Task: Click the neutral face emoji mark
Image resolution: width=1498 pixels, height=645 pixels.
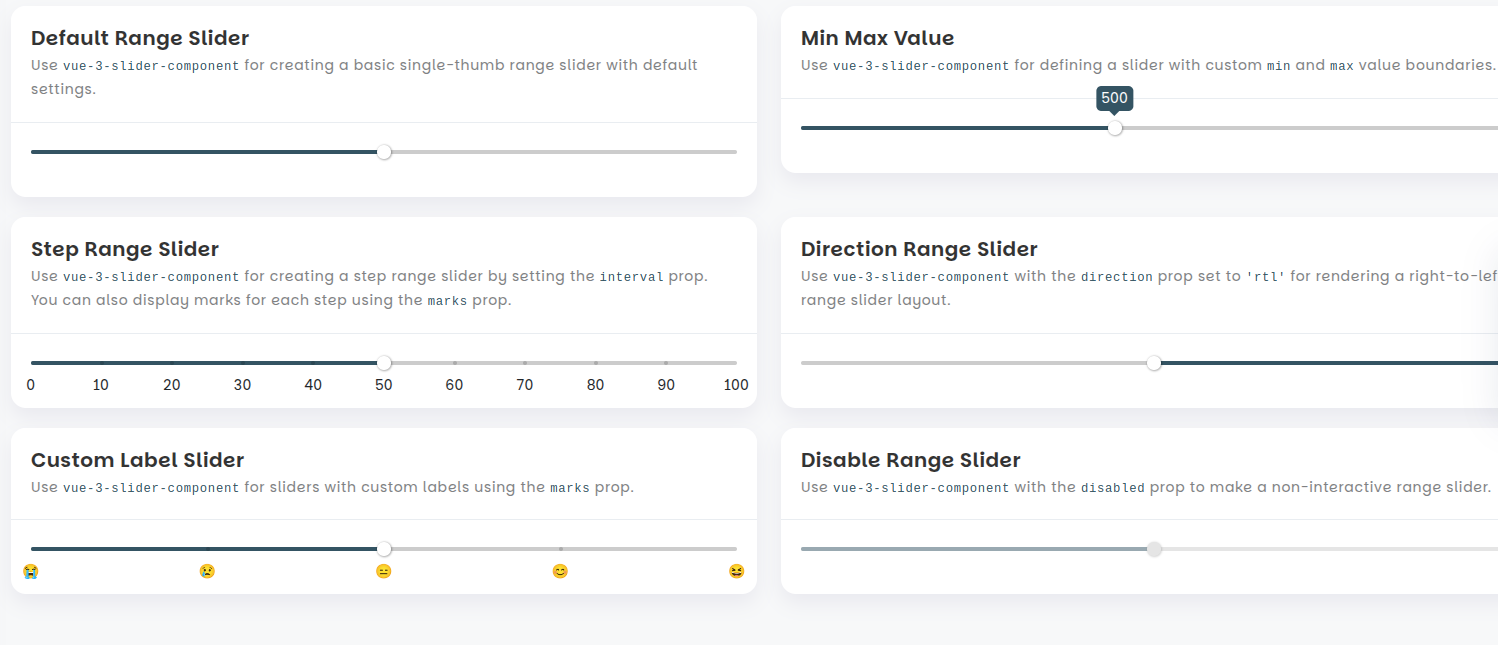Action: [x=384, y=571]
